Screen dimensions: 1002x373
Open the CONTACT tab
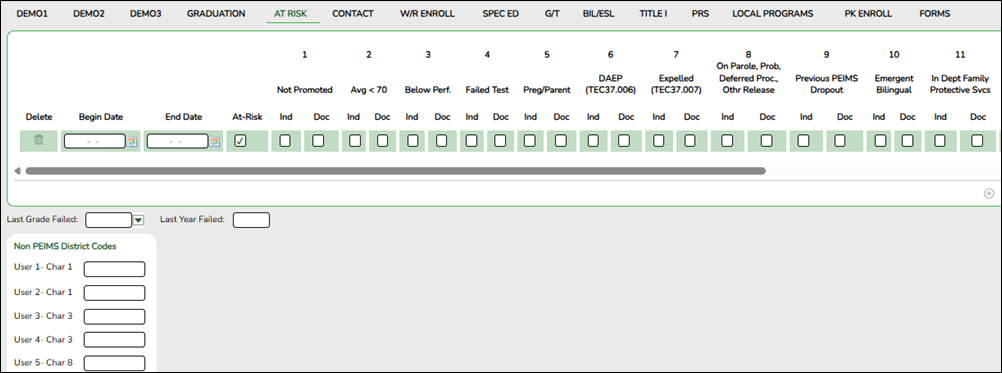(x=353, y=13)
